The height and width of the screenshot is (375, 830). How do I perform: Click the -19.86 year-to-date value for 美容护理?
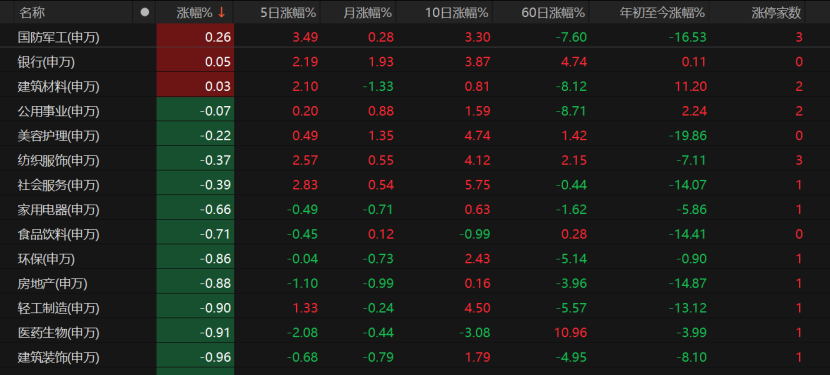[688, 136]
